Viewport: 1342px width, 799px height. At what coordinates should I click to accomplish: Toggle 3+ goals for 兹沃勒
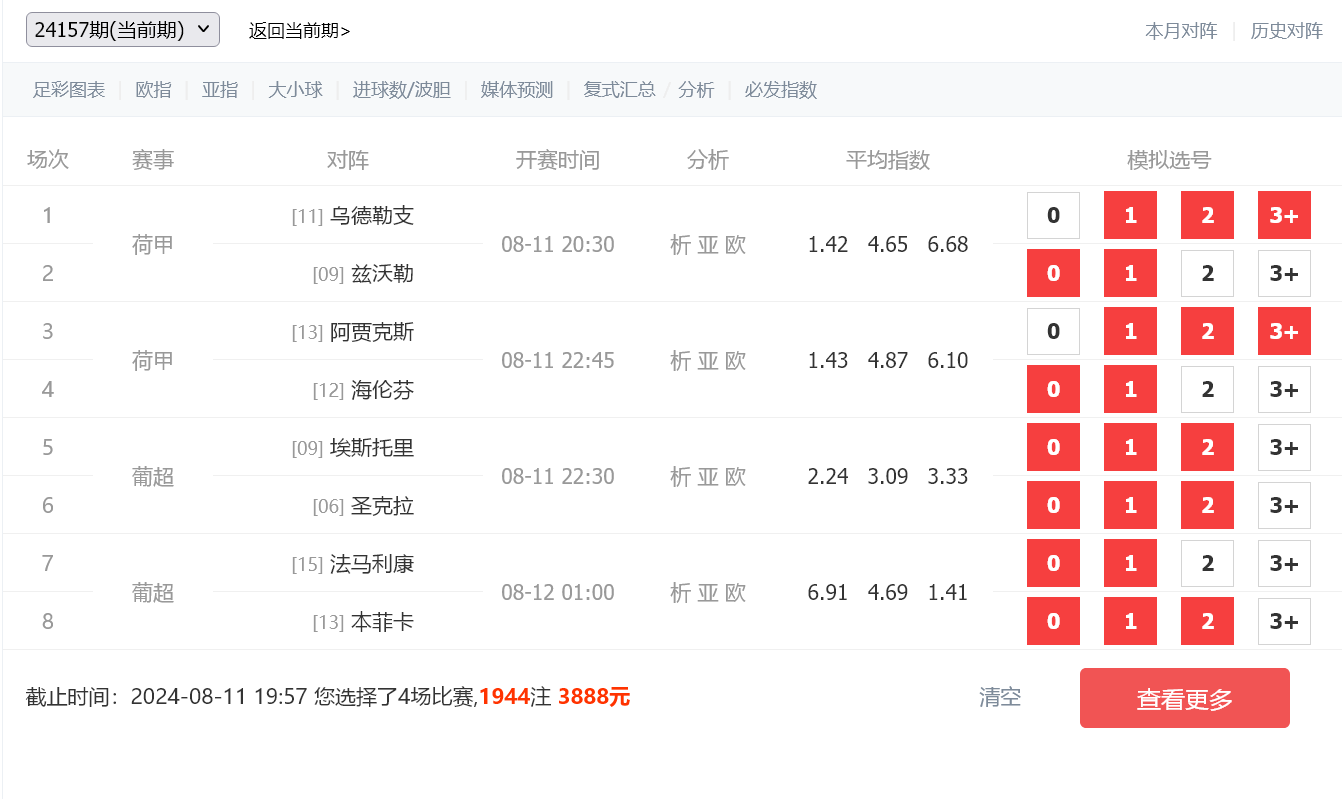pyautogui.click(x=1284, y=274)
